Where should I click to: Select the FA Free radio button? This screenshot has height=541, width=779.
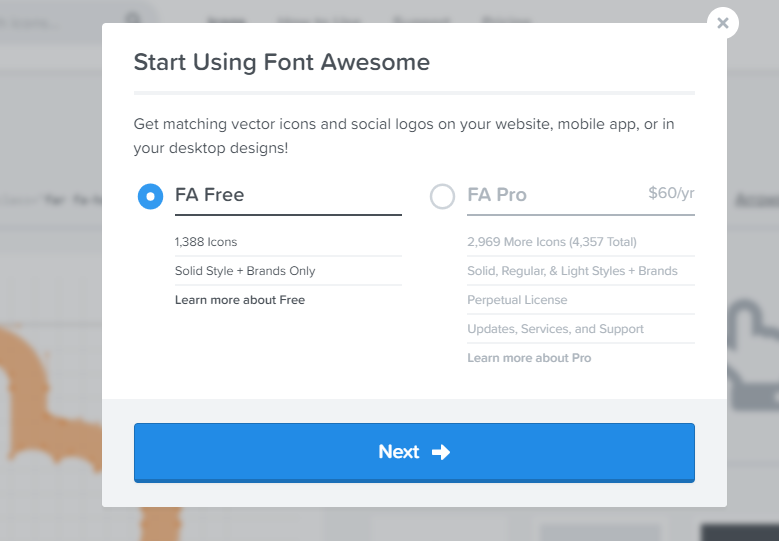click(x=150, y=196)
